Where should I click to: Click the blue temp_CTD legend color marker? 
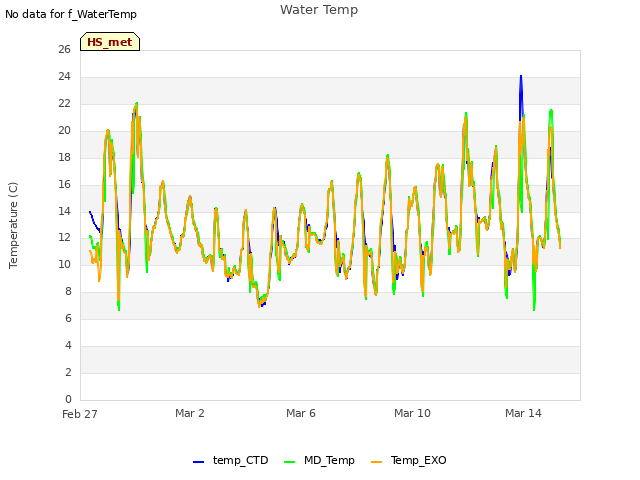click(198, 462)
